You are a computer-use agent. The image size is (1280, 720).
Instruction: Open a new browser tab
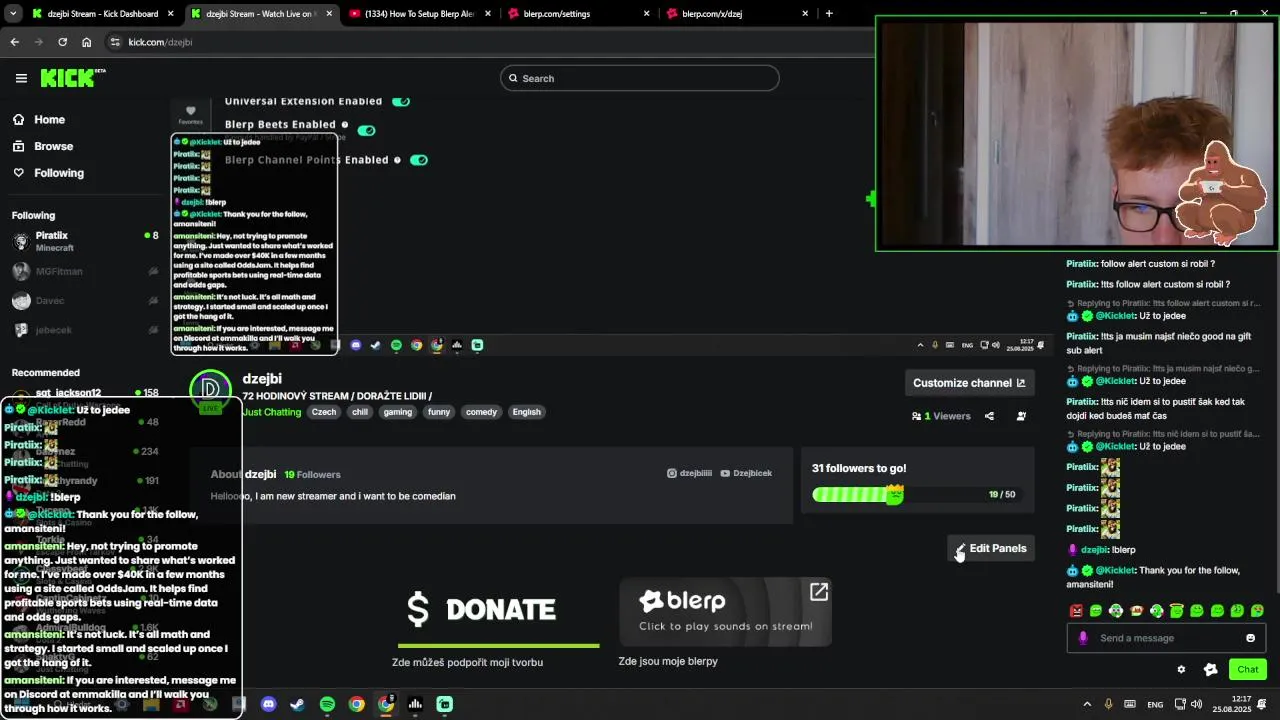click(829, 14)
